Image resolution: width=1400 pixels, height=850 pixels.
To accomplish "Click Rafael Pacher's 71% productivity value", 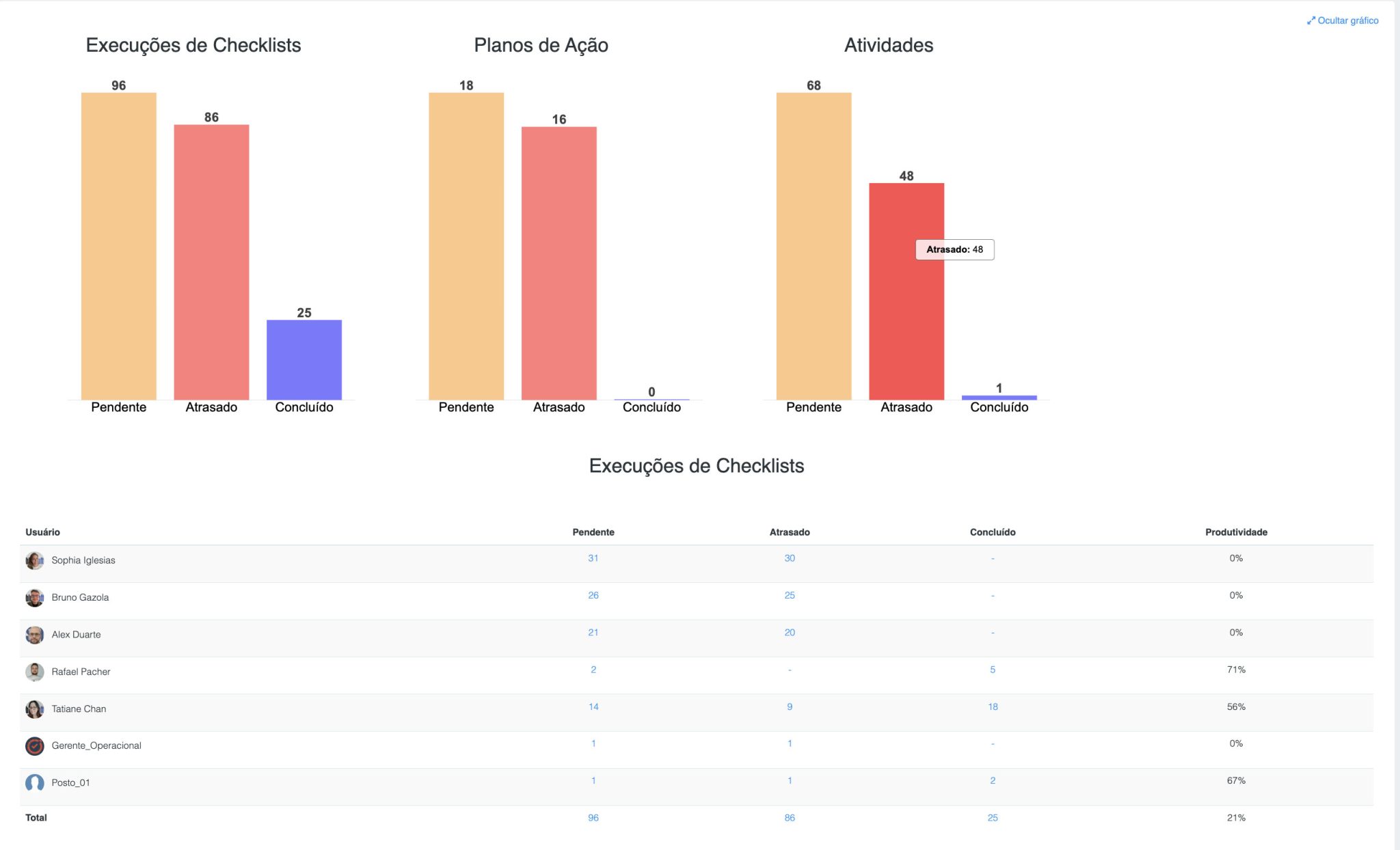I will point(1237,670).
